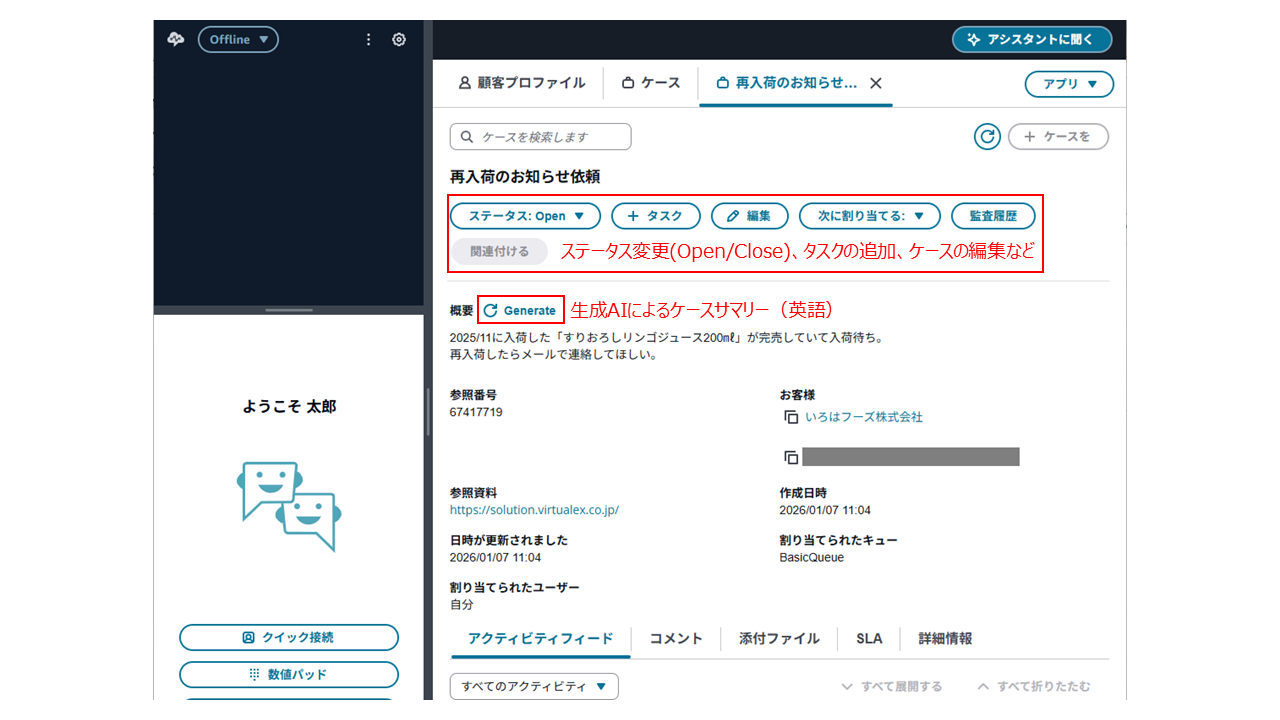
Task: Copy the redacted customer detail icon
Action: click(791, 457)
